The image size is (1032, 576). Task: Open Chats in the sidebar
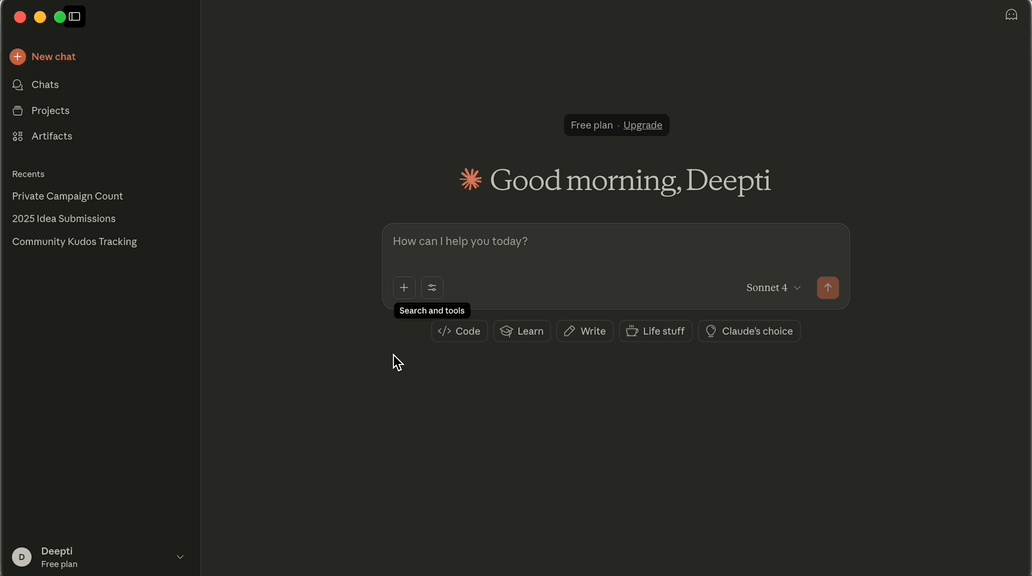[x=45, y=85]
